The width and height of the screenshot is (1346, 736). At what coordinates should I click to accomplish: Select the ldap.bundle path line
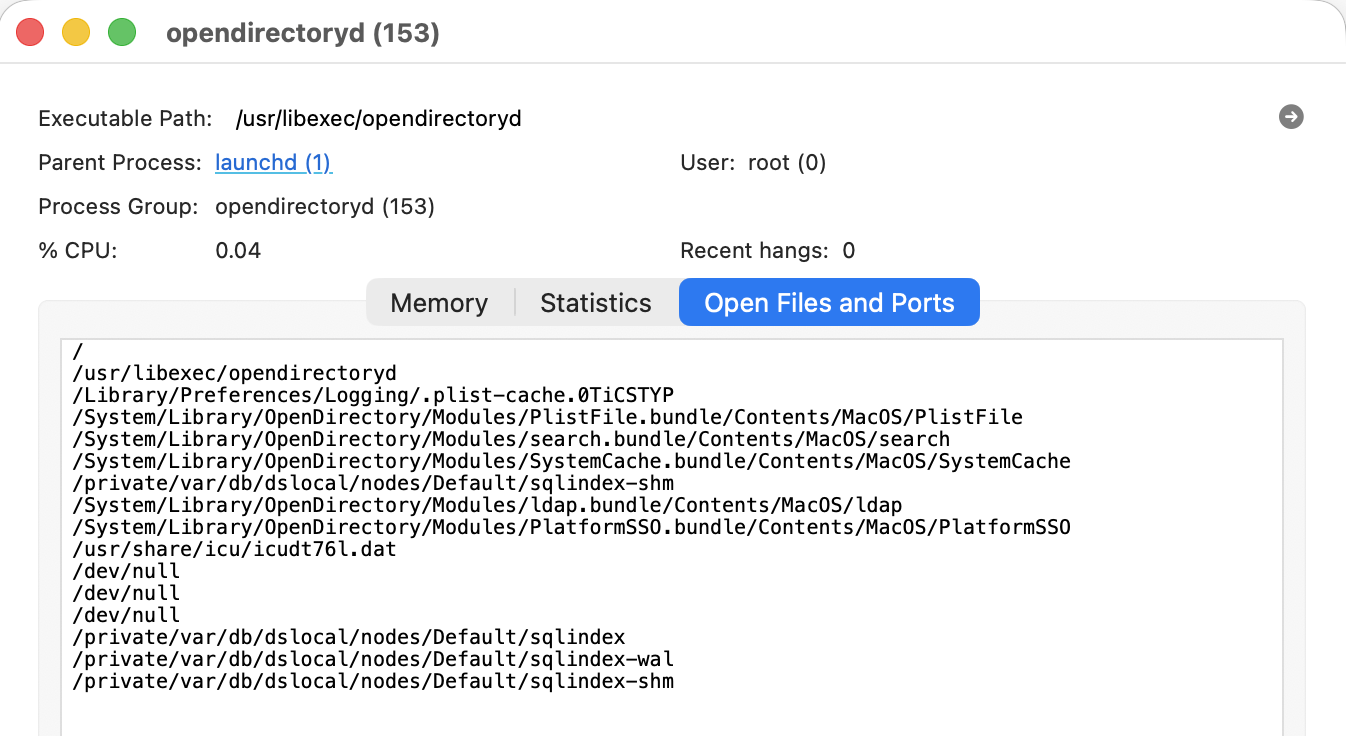coord(487,505)
